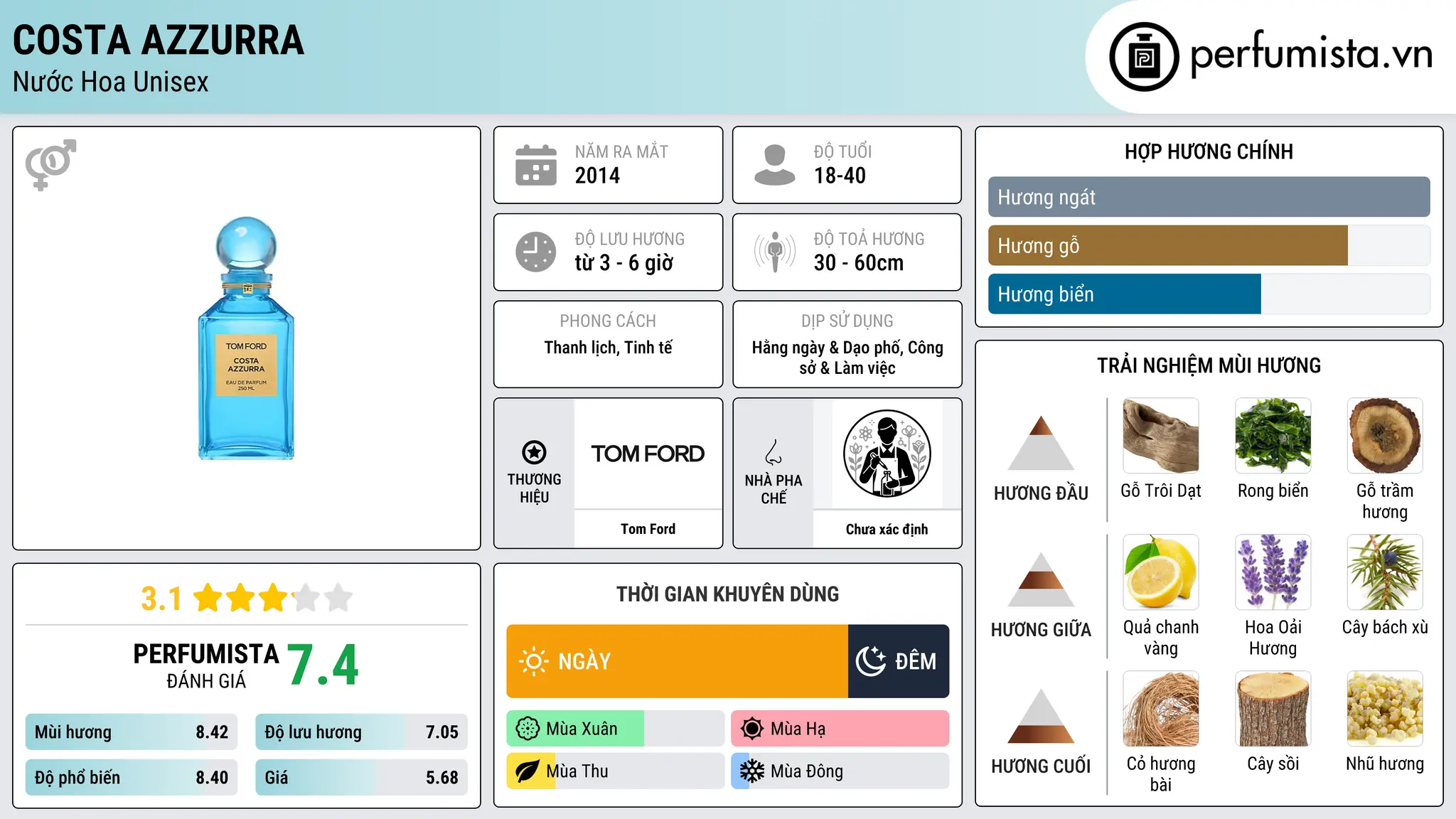Click the Perfumista score 7.4
1456x819 pixels.
(x=323, y=665)
